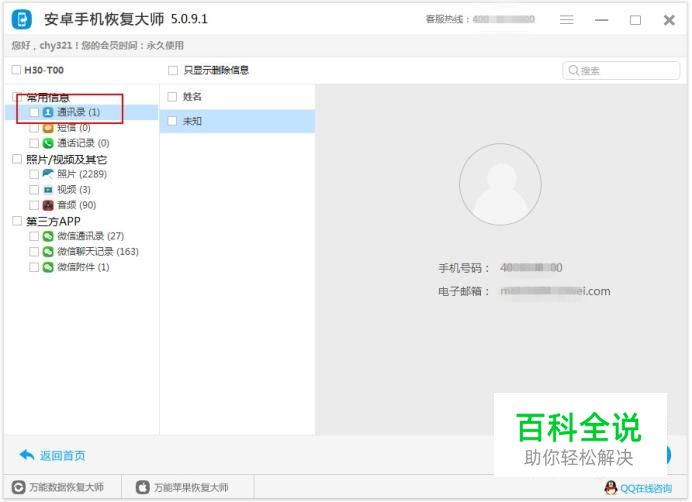692x502 pixels.
Task: Open 视频 (3) category
Action: click(x=74, y=189)
